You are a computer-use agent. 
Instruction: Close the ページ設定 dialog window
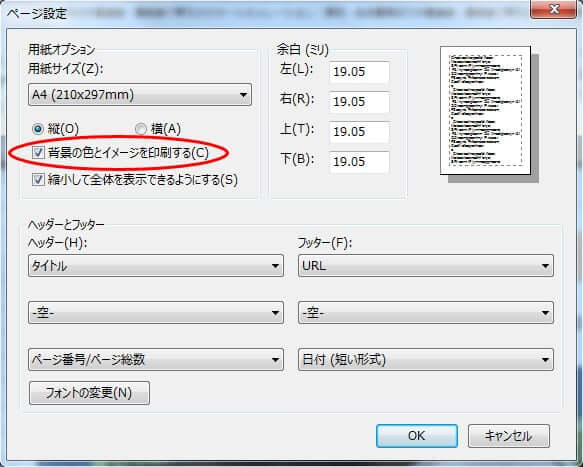[x=554, y=9]
